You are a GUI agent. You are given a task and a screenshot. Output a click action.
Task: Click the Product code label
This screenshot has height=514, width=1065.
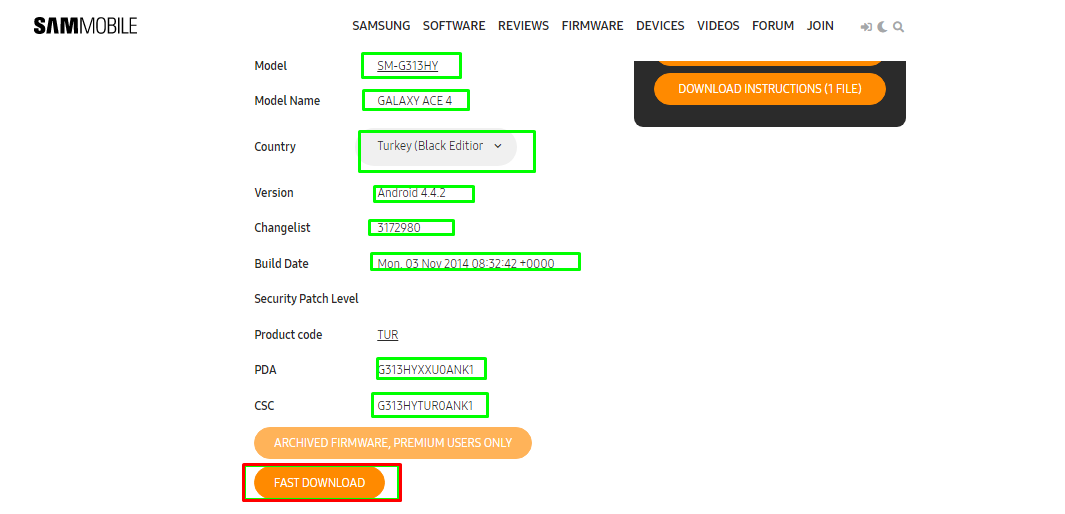coord(288,335)
